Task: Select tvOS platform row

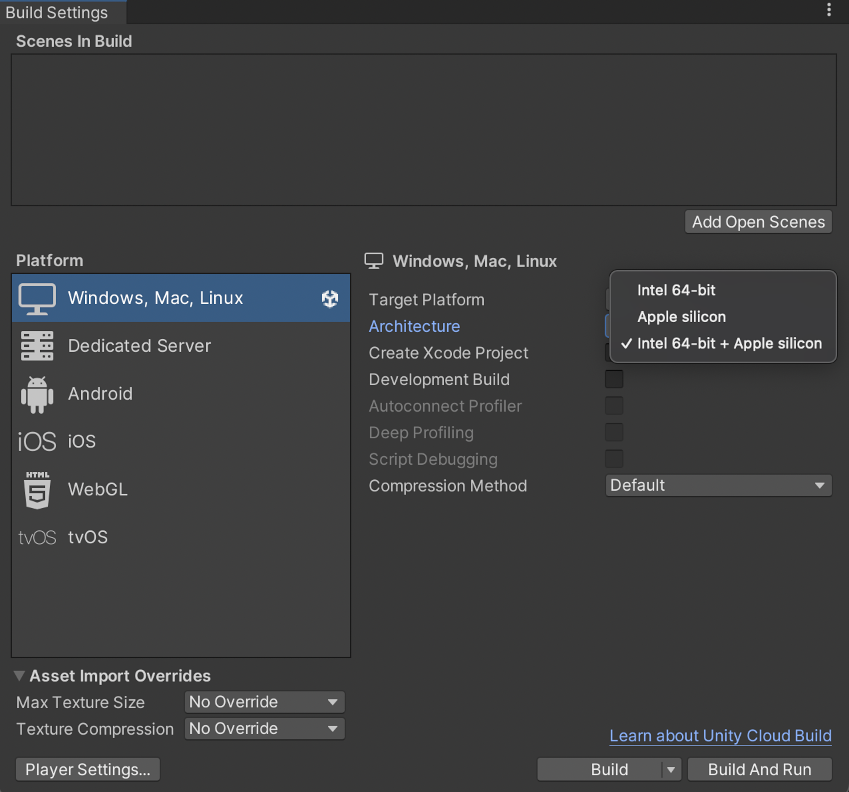Action: (181, 537)
